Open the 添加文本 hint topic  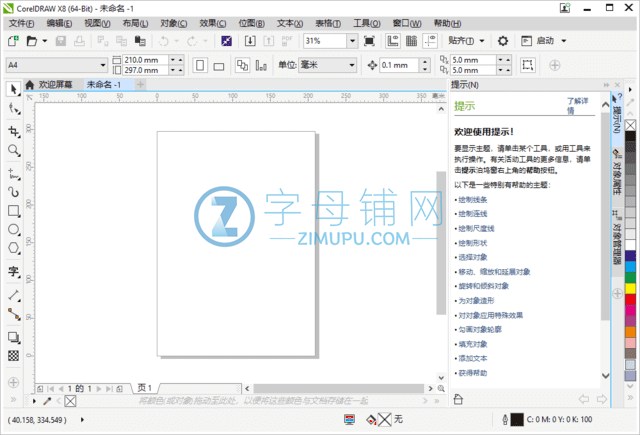pyautogui.click(x=473, y=358)
